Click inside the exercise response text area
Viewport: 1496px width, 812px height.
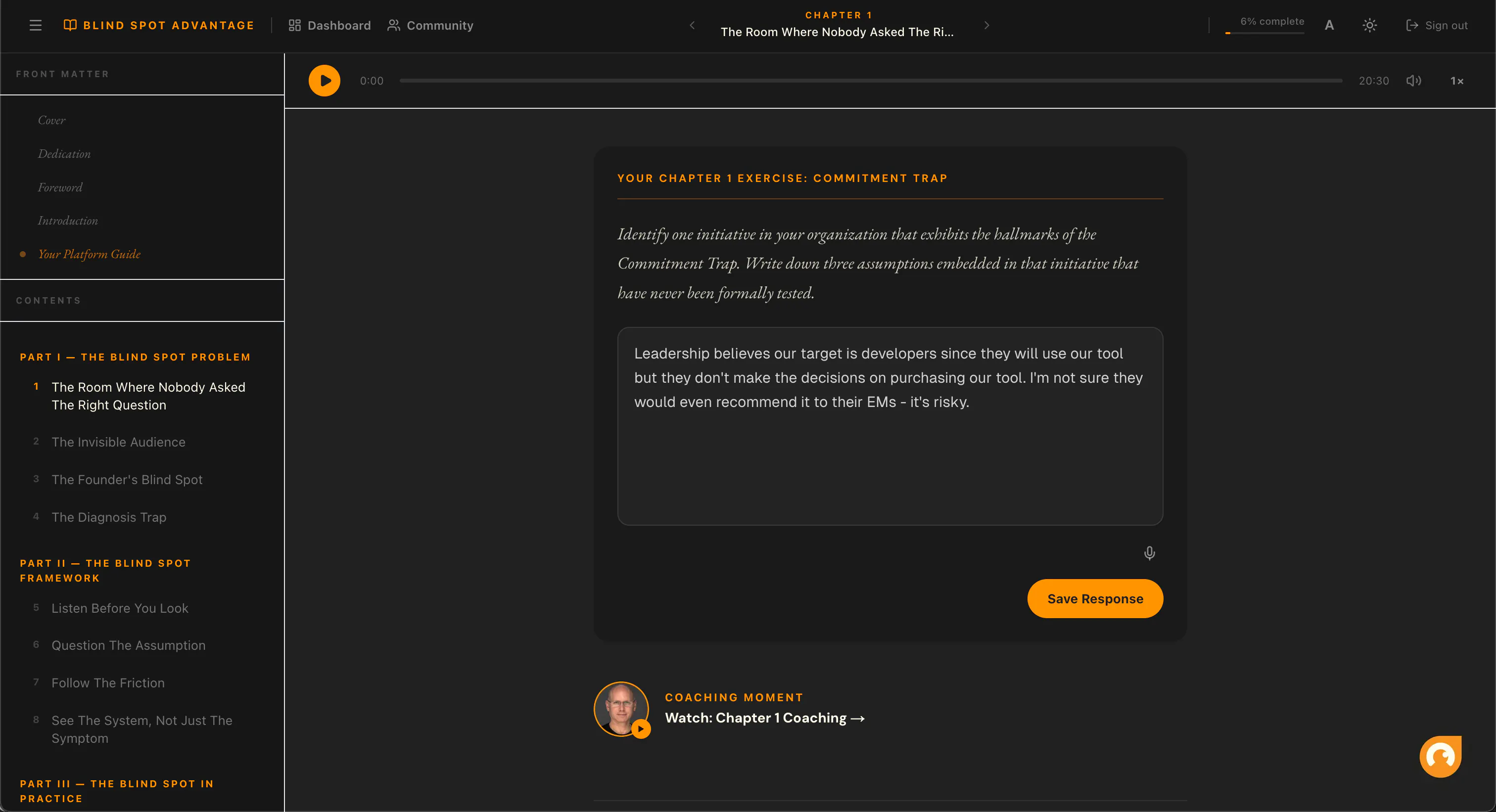pos(889,426)
